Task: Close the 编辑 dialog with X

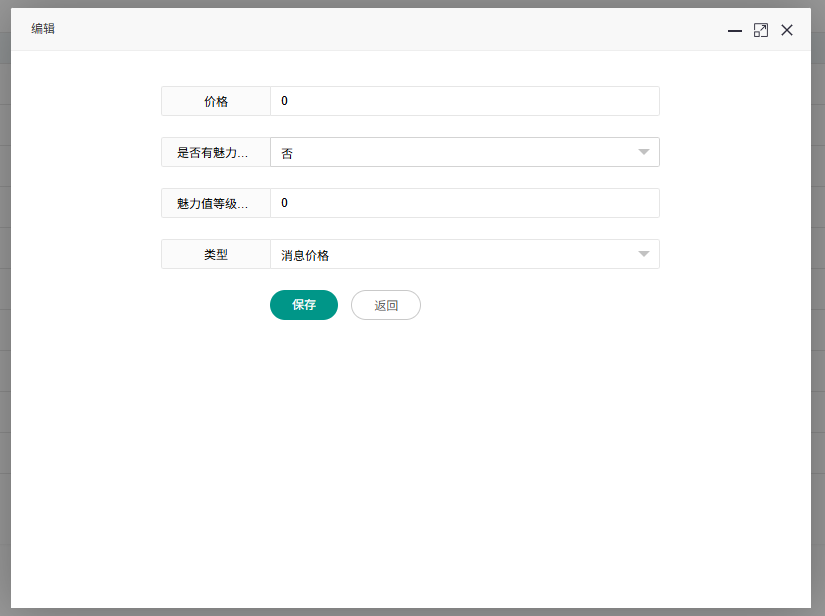Action: pos(787,30)
